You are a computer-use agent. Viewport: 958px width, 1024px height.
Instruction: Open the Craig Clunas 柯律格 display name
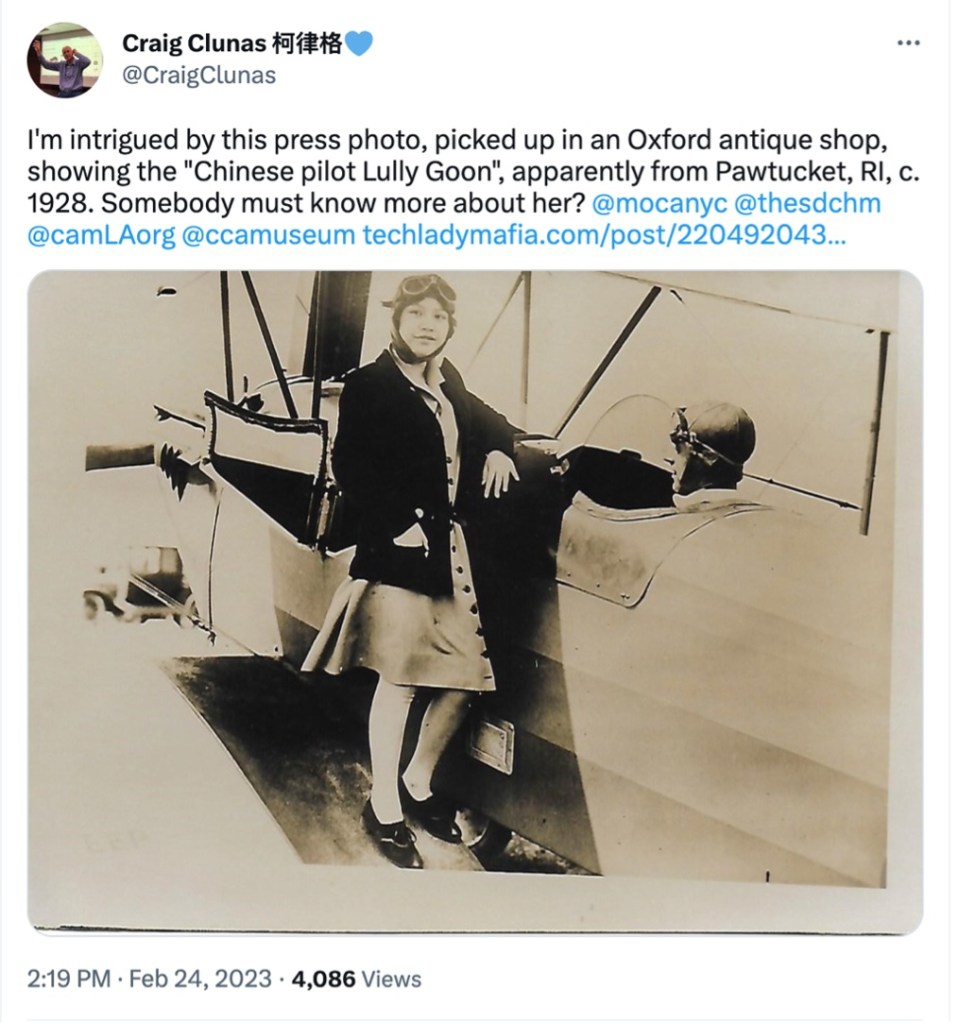click(232, 44)
